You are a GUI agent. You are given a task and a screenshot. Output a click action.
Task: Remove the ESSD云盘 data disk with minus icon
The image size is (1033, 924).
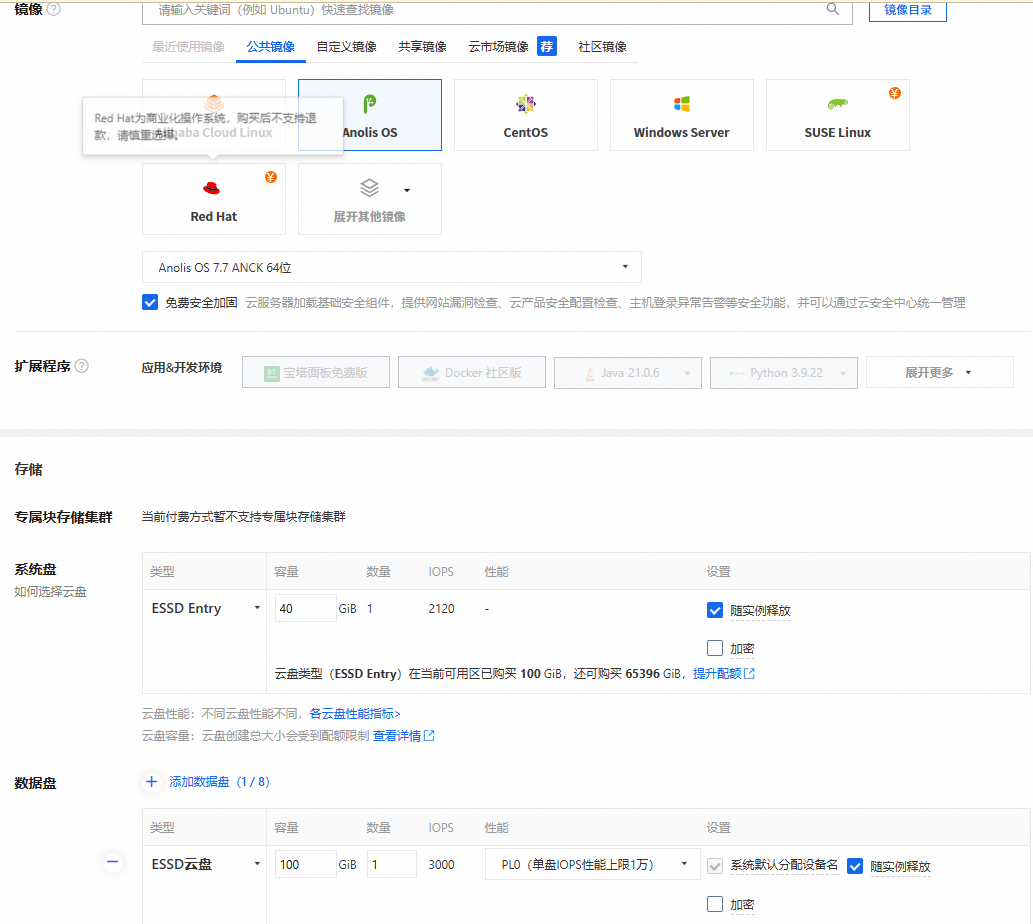click(x=113, y=861)
